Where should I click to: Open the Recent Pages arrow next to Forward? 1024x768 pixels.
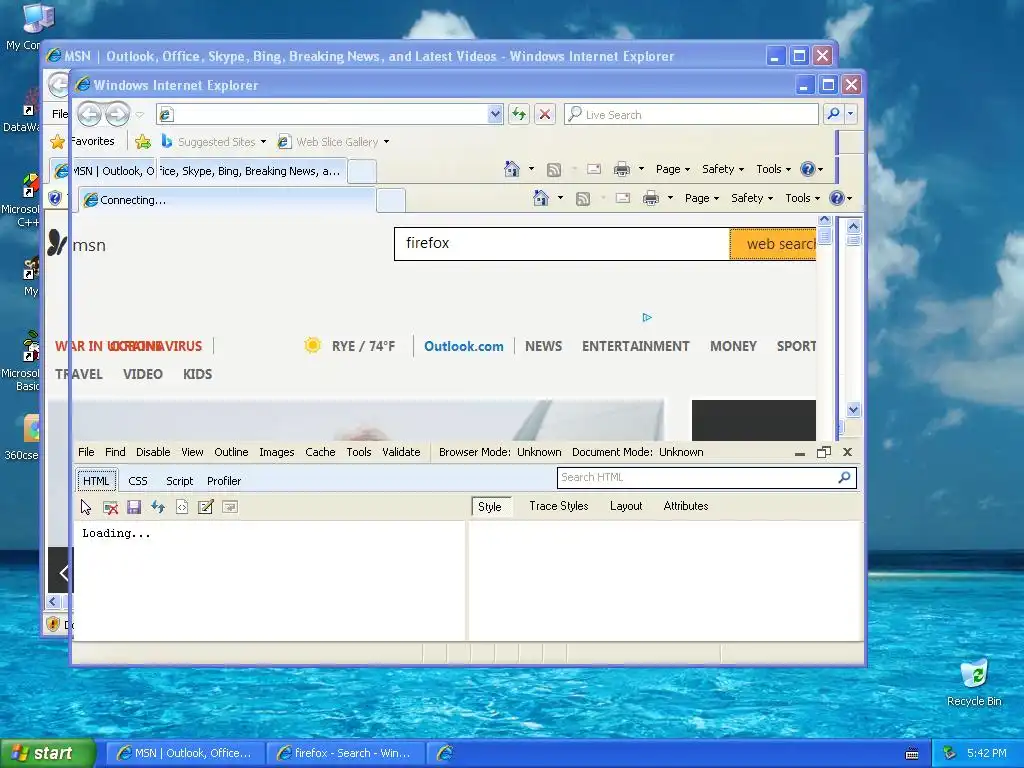click(x=140, y=114)
